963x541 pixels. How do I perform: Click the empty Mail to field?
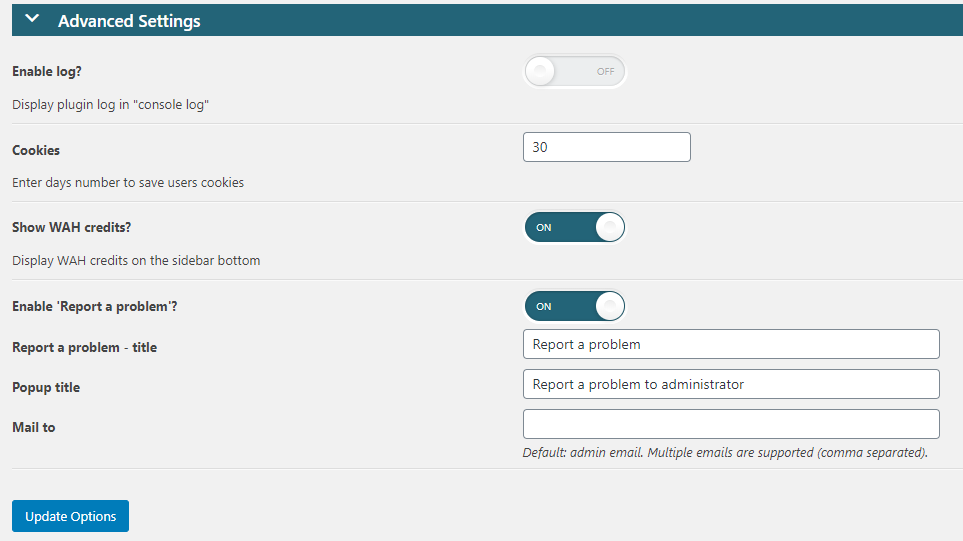tap(731, 424)
